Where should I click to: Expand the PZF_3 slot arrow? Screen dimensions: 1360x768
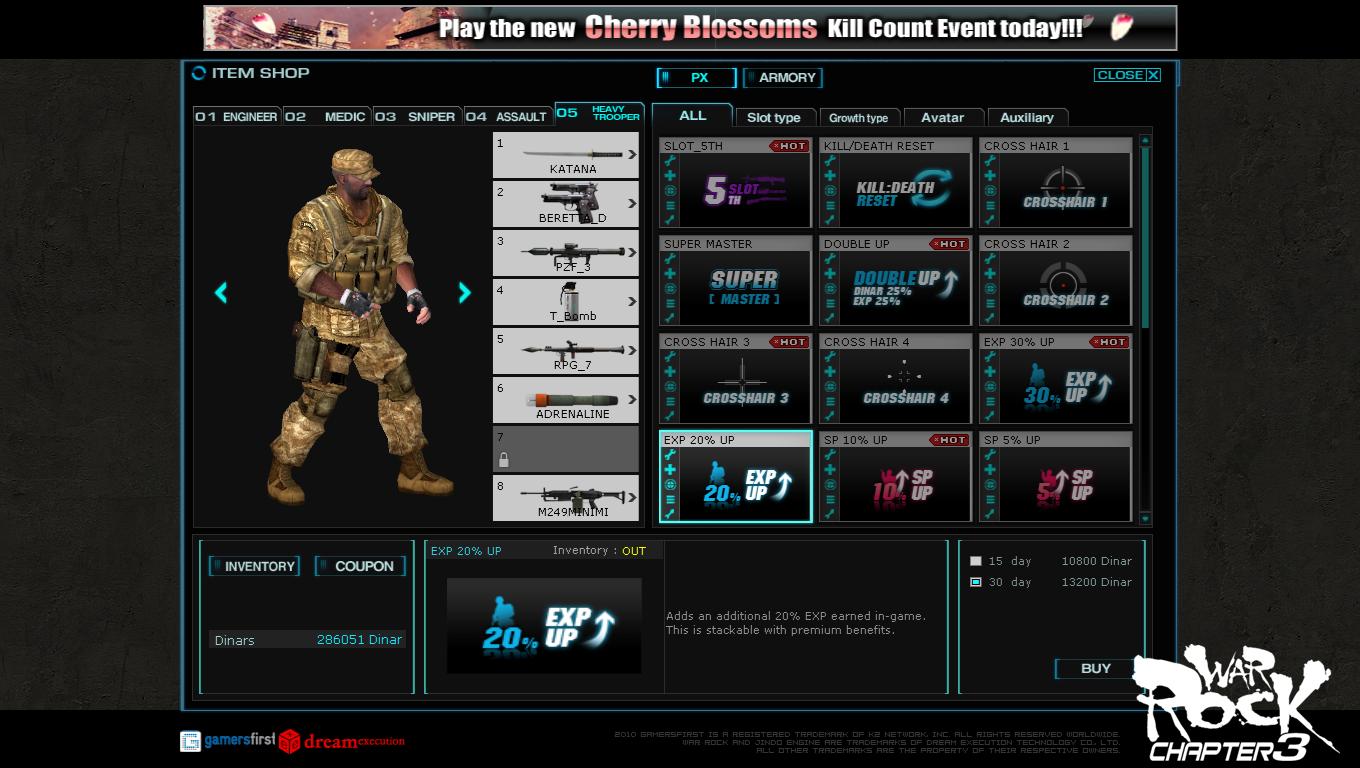click(632, 253)
